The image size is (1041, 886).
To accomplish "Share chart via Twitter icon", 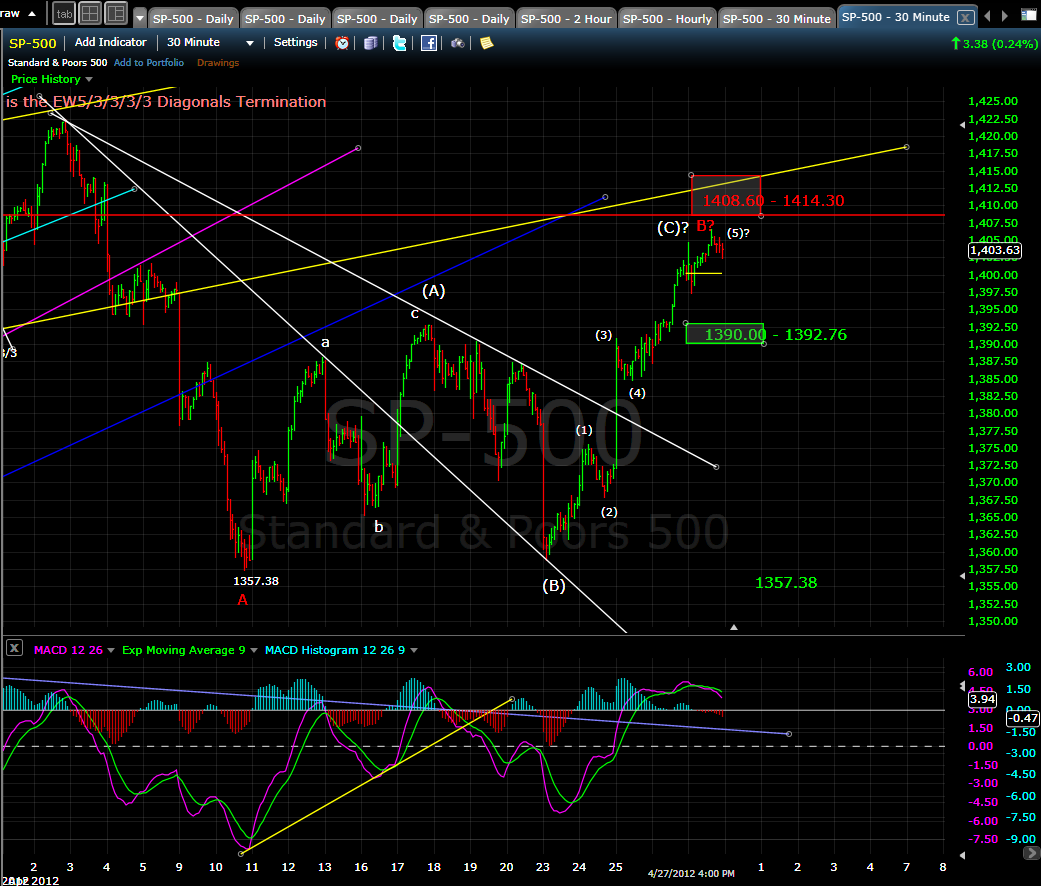I will tap(400, 43).
